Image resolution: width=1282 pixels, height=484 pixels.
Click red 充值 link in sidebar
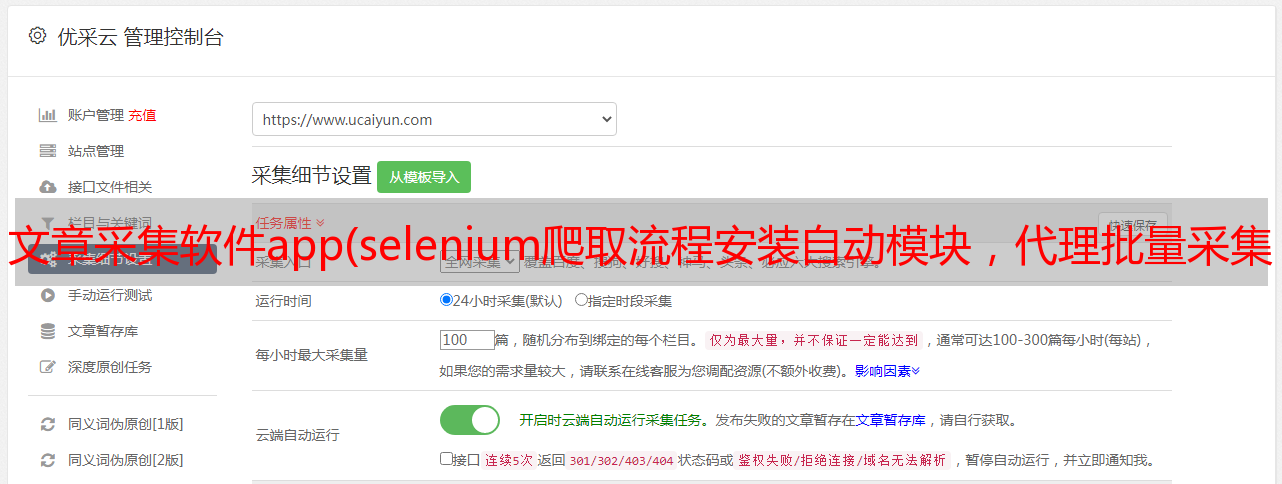[x=142, y=115]
